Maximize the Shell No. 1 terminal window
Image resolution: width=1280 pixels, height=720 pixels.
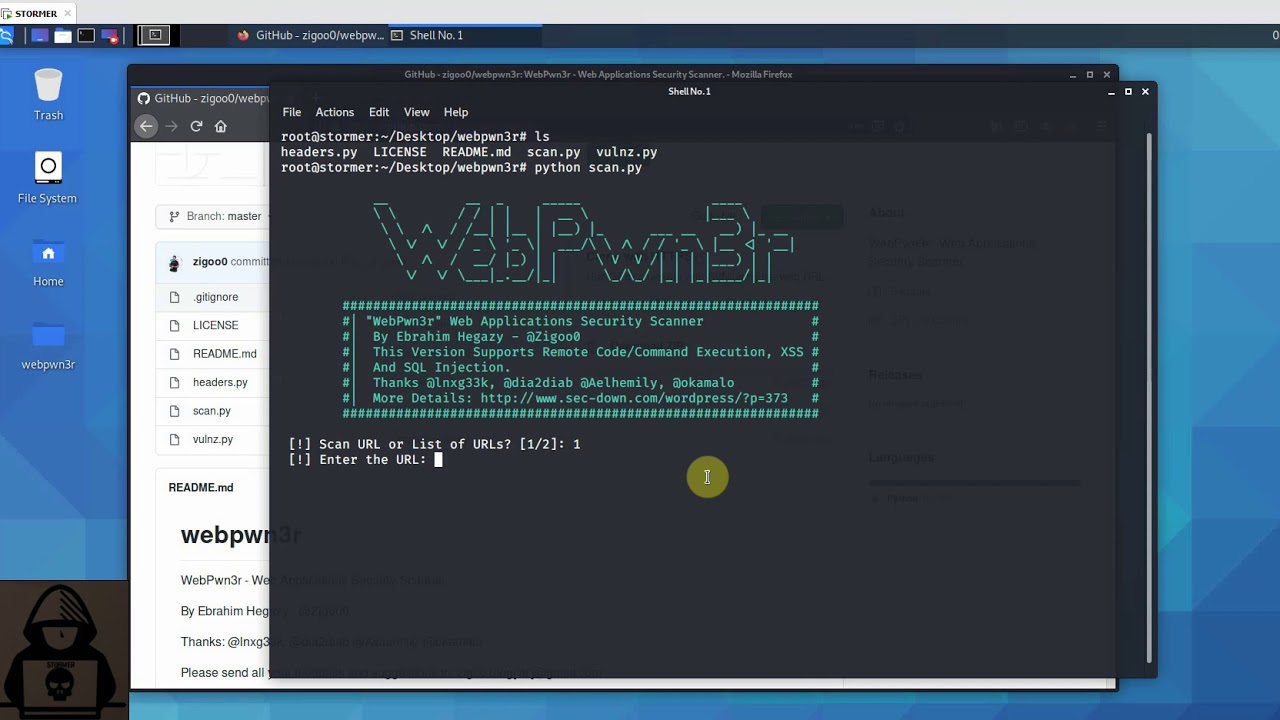click(x=1128, y=91)
